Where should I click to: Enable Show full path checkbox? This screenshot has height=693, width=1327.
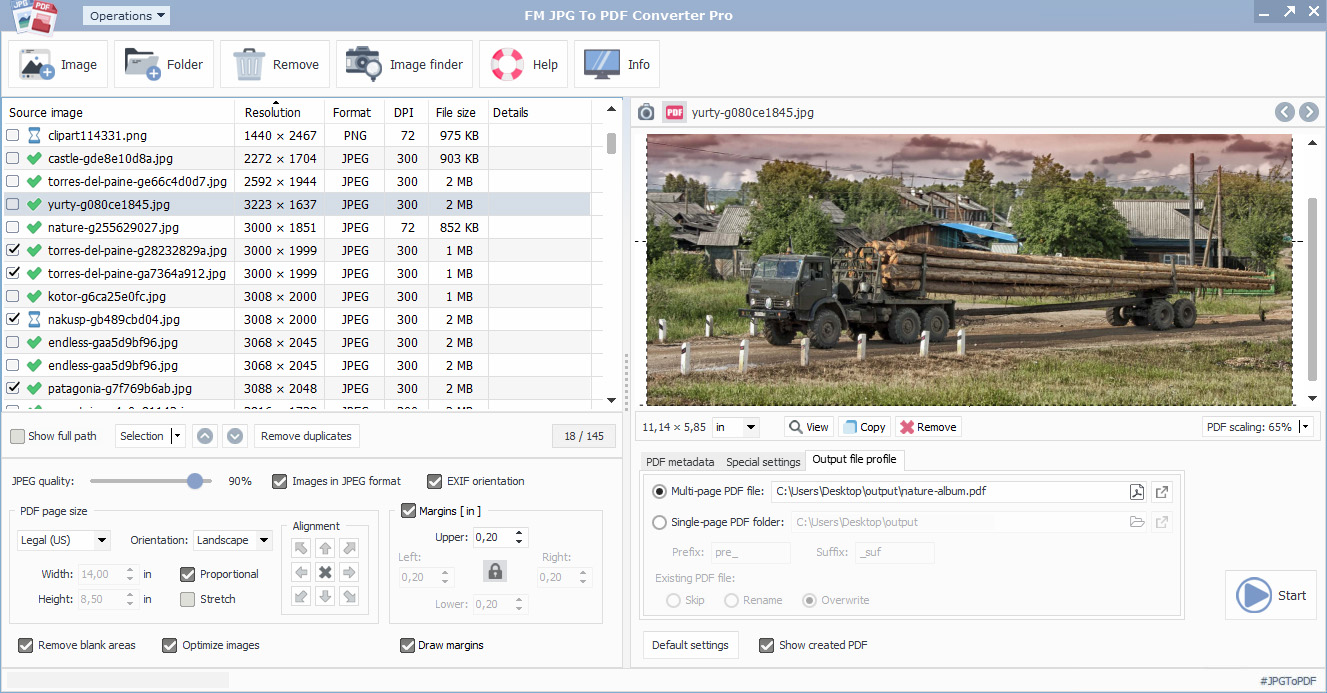pyautogui.click(x=17, y=436)
